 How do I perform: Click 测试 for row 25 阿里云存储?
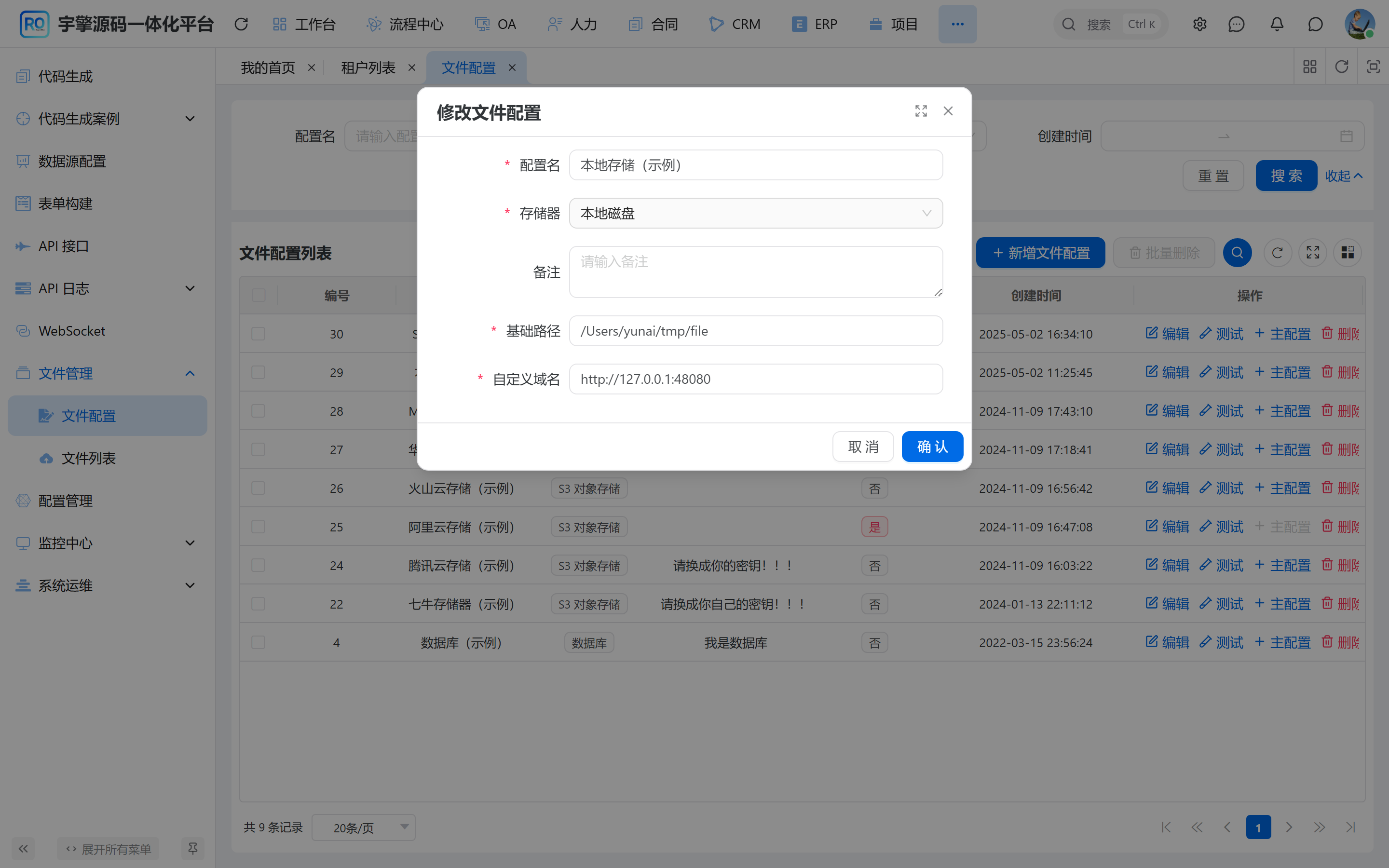tap(1221, 527)
